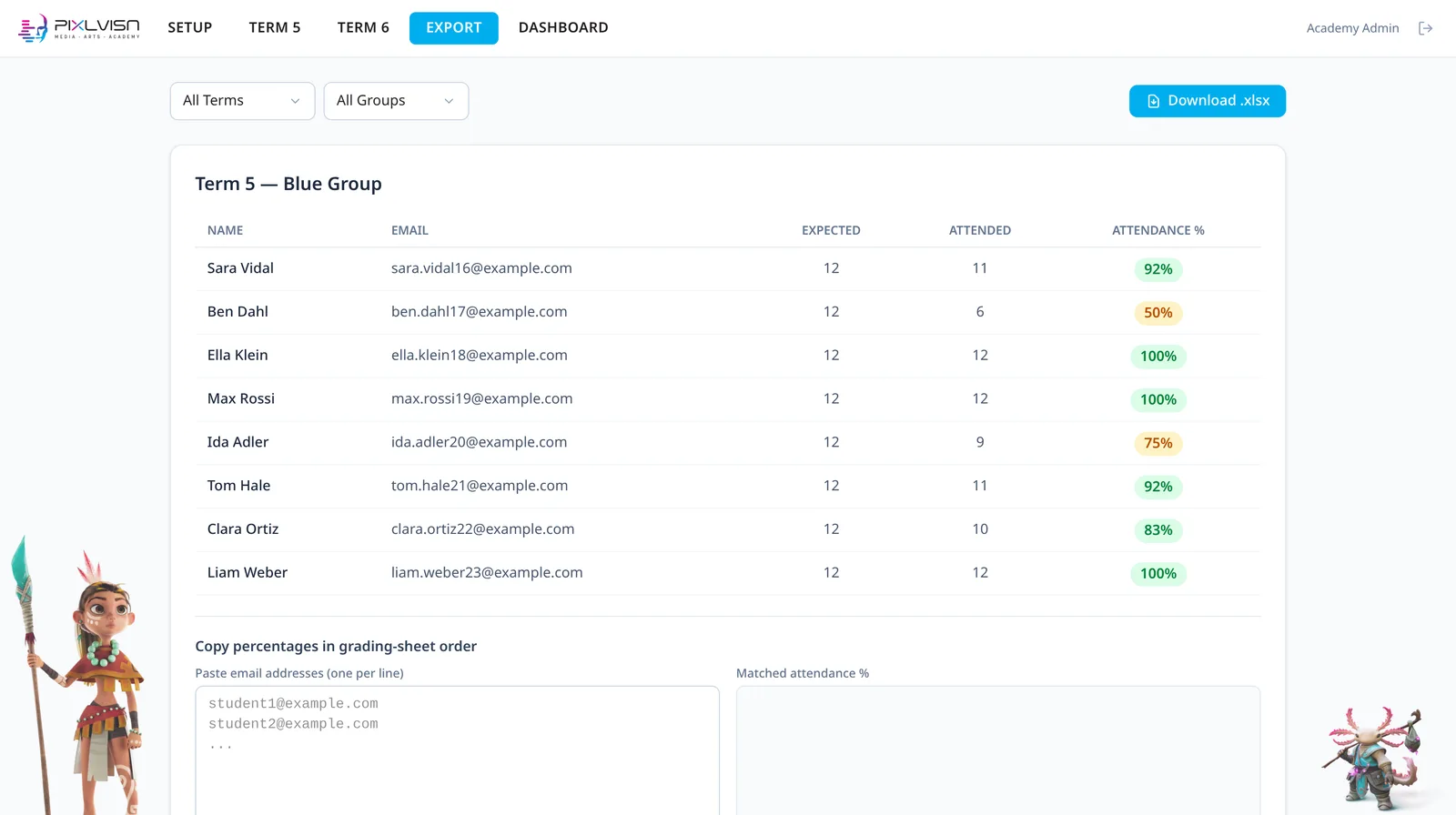Click Ida Adler's 75% attendance badge
This screenshot has width=1456, height=815.
(x=1158, y=444)
